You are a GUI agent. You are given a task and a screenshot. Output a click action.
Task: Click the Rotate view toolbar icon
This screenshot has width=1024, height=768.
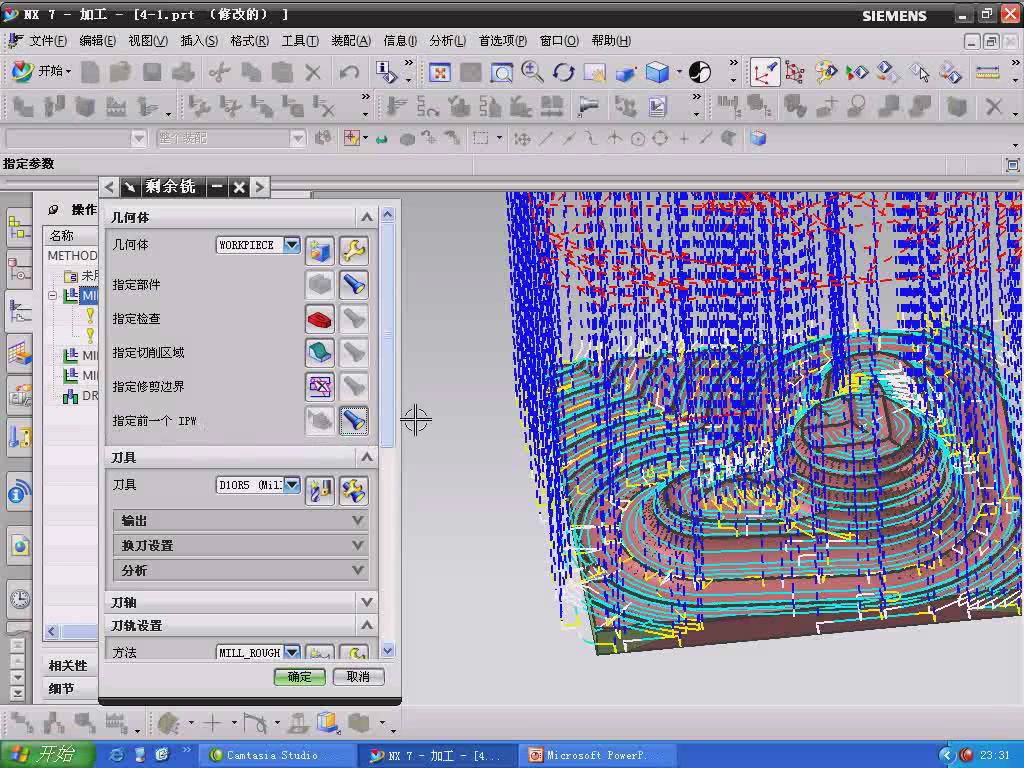pos(563,72)
